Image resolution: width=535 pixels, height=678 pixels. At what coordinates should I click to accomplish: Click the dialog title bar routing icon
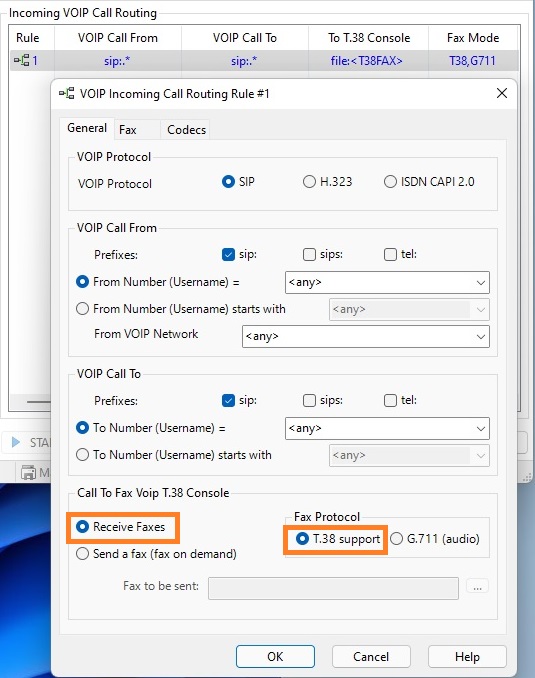tap(66, 93)
